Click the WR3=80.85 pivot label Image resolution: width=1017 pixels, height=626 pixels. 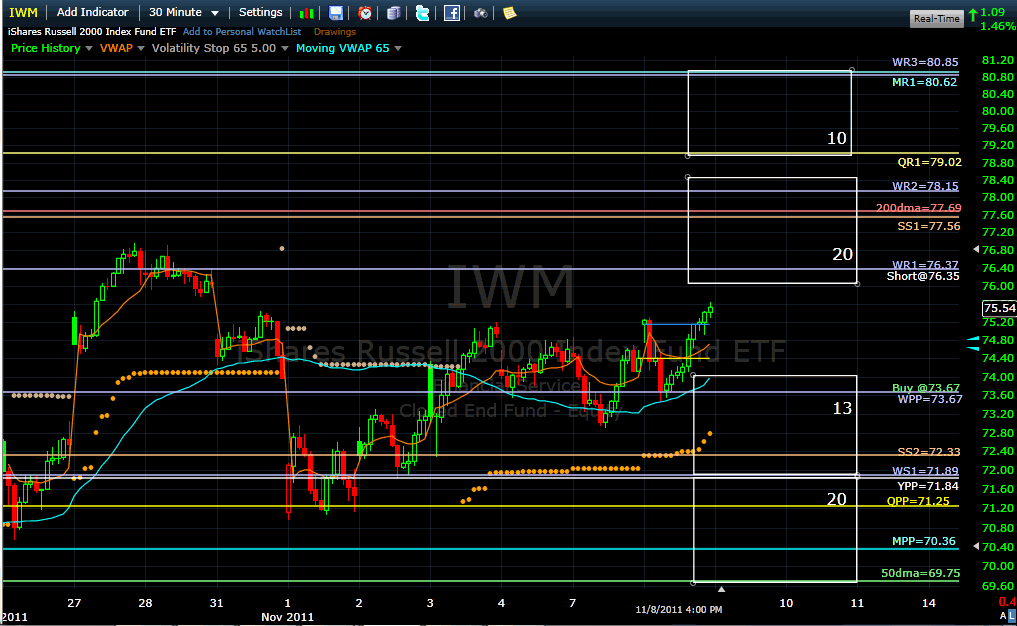tap(925, 62)
